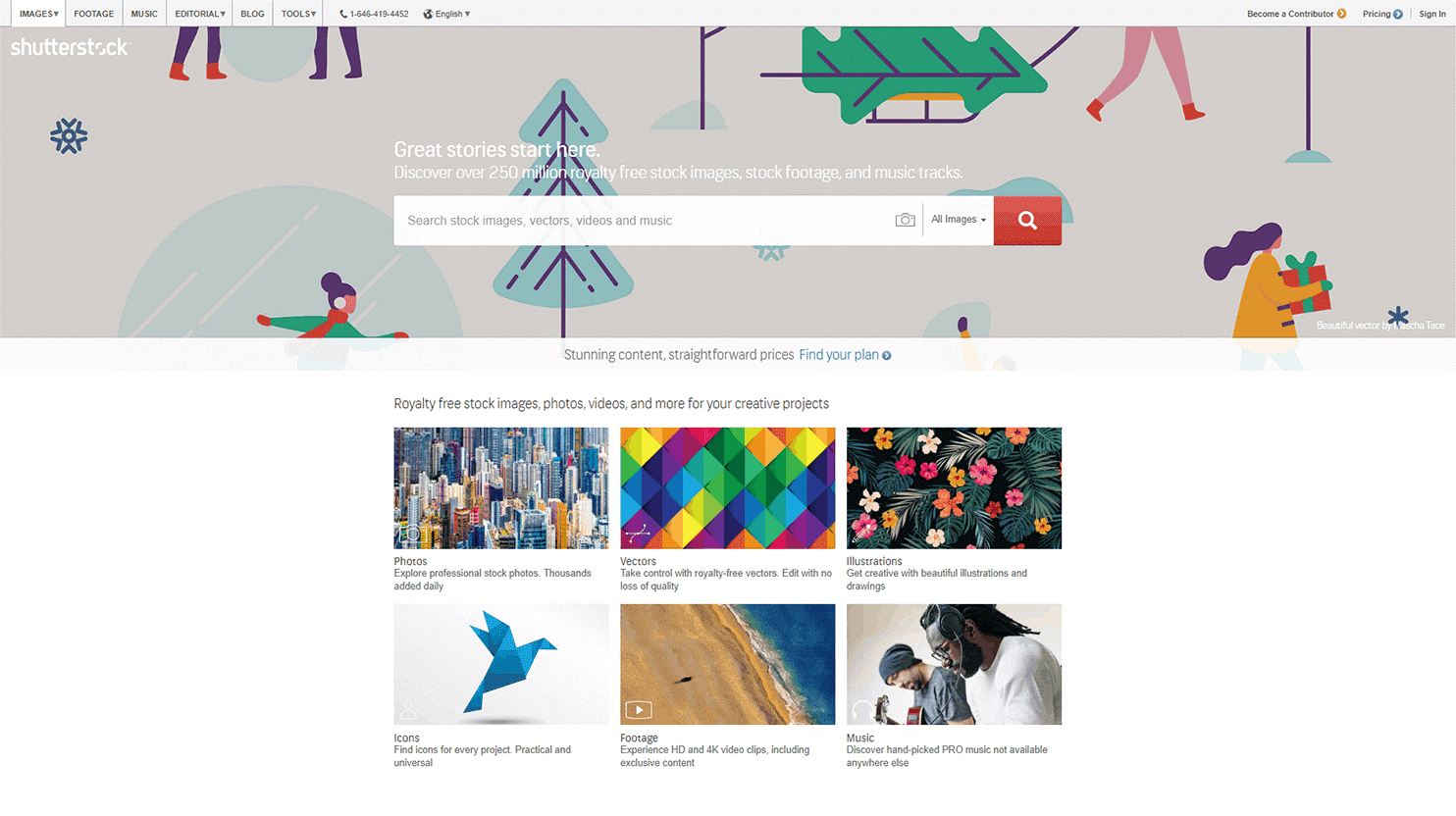Follow the Find your plan link

pyautogui.click(x=839, y=355)
